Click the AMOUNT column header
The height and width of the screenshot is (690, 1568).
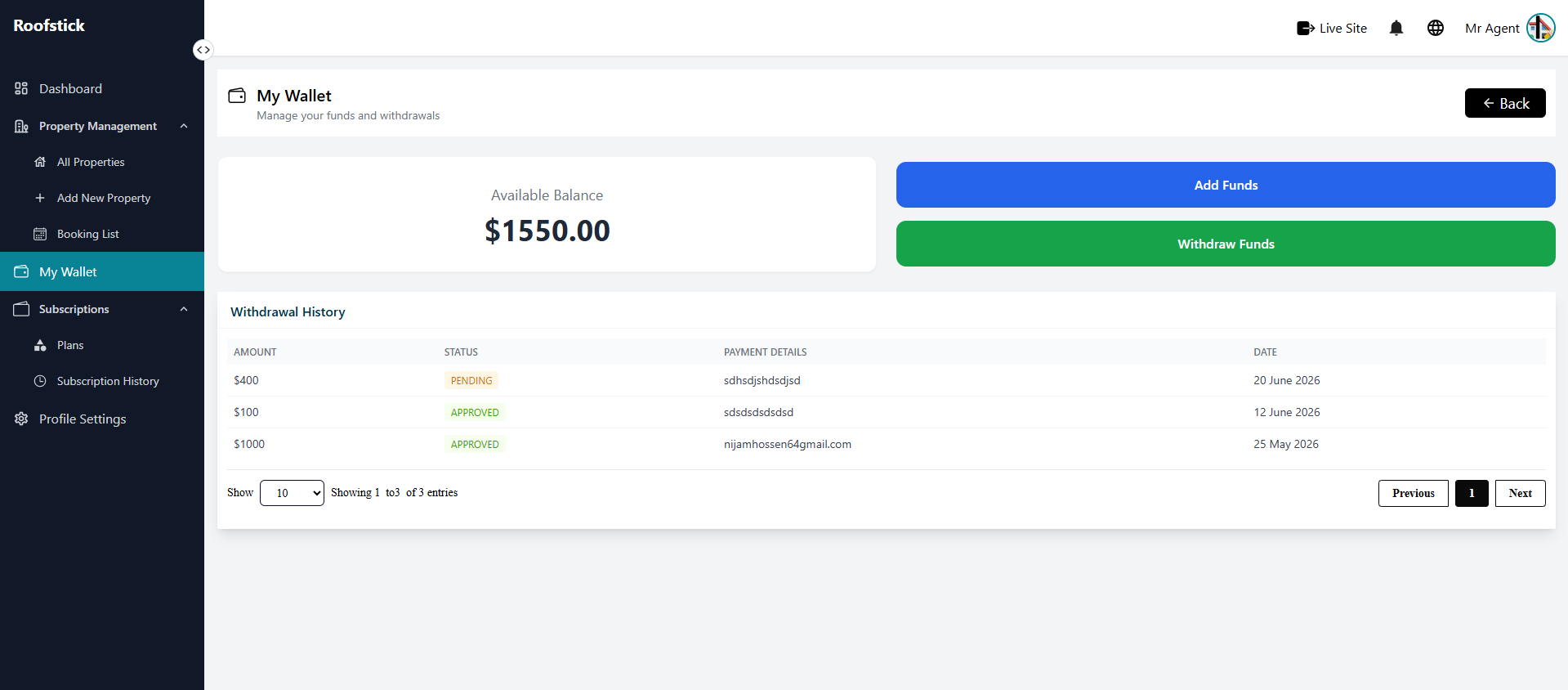(x=255, y=352)
